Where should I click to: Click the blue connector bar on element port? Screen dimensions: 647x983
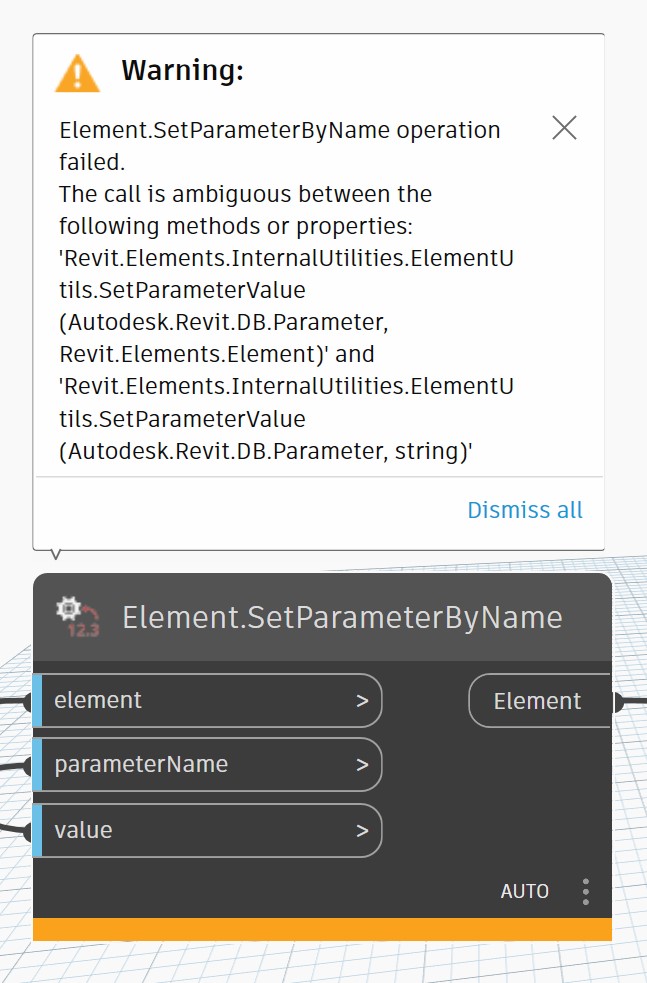click(37, 701)
